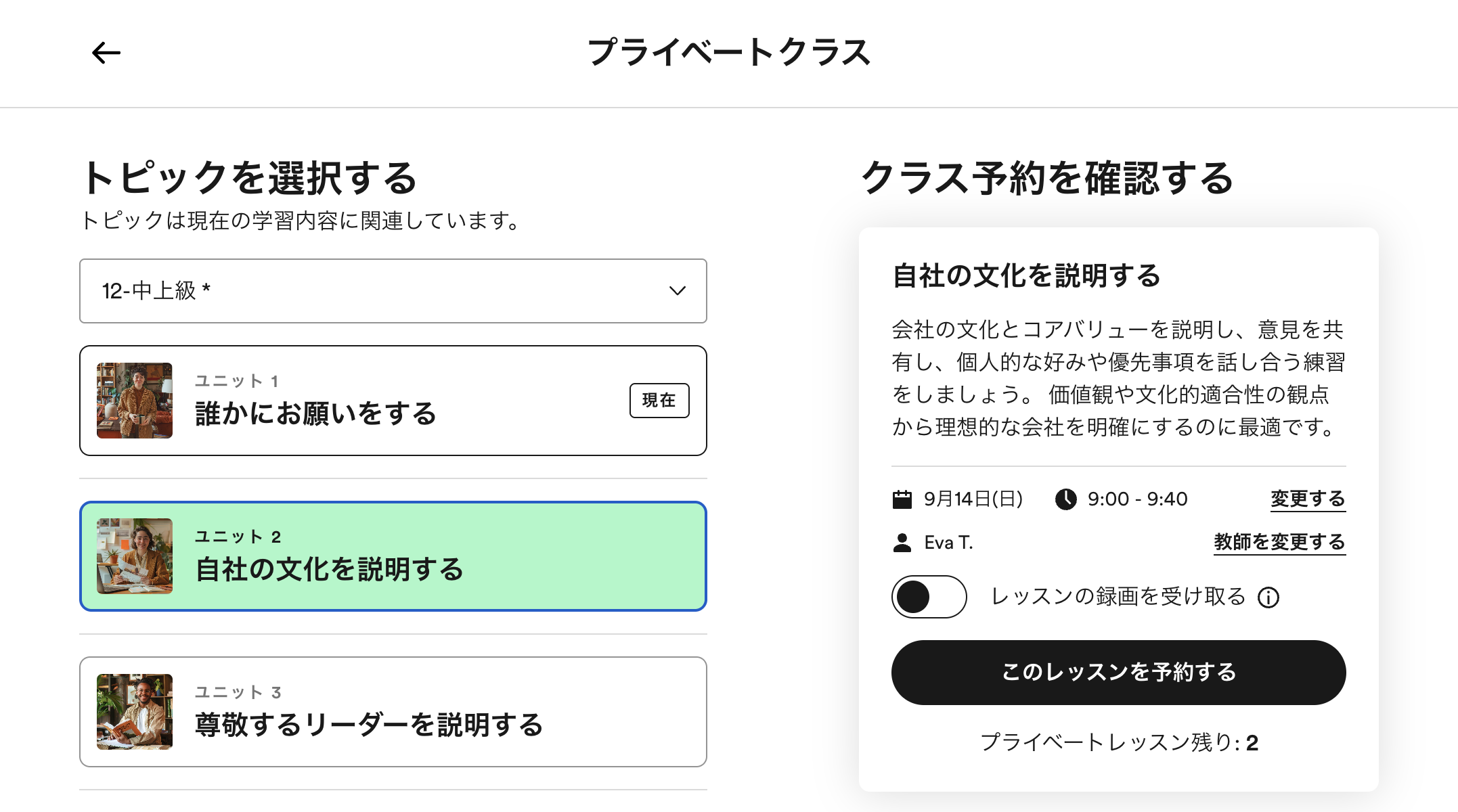This screenshot has height=812, width=1458.
Task: Click 変更する to change date and time
Action: click(1308, 499)
